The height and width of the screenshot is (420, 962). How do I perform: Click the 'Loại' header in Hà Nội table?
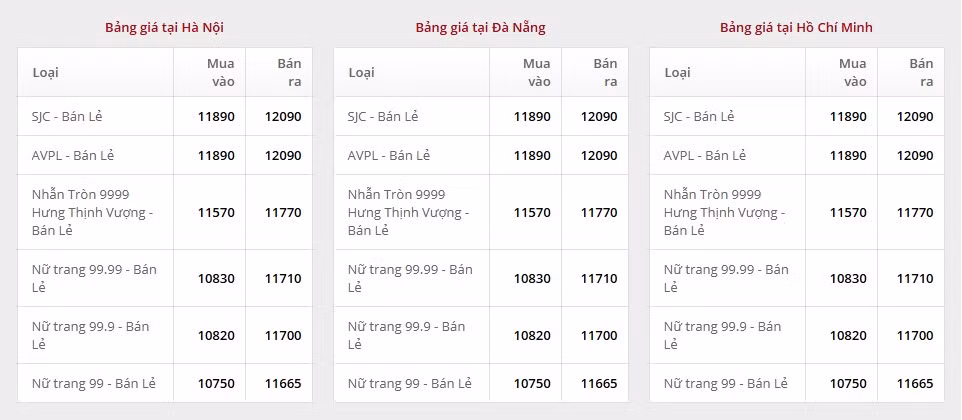(45, 72)
